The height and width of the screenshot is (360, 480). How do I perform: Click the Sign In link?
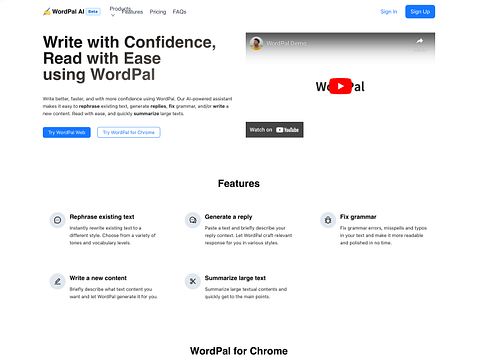click(x=389, y=12)
